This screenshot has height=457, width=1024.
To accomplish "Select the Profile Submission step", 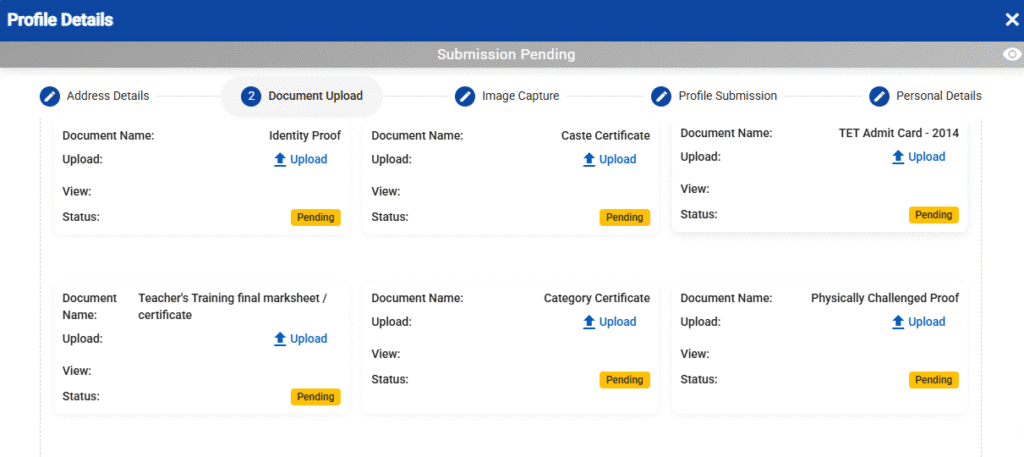I will tap(727, 96).
